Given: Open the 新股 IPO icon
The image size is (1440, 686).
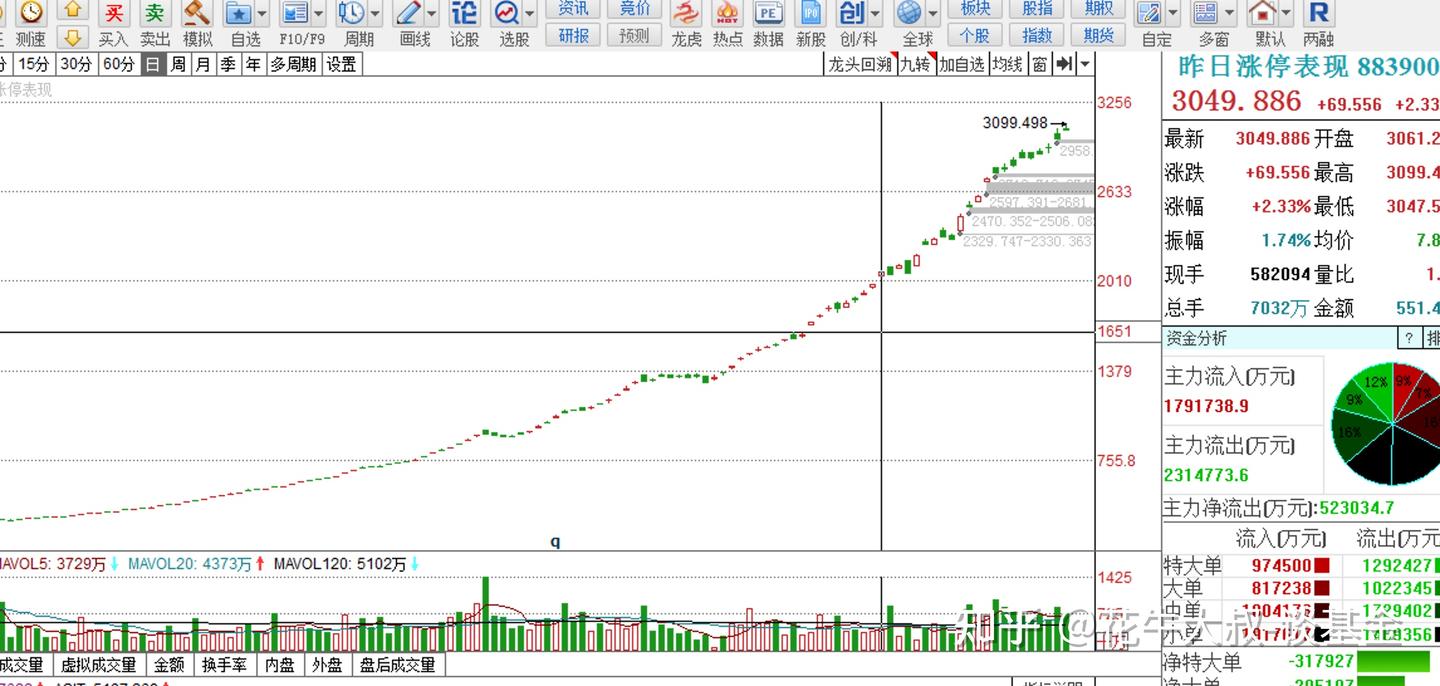Looking at the screenshot, I should tap(811, 13).
